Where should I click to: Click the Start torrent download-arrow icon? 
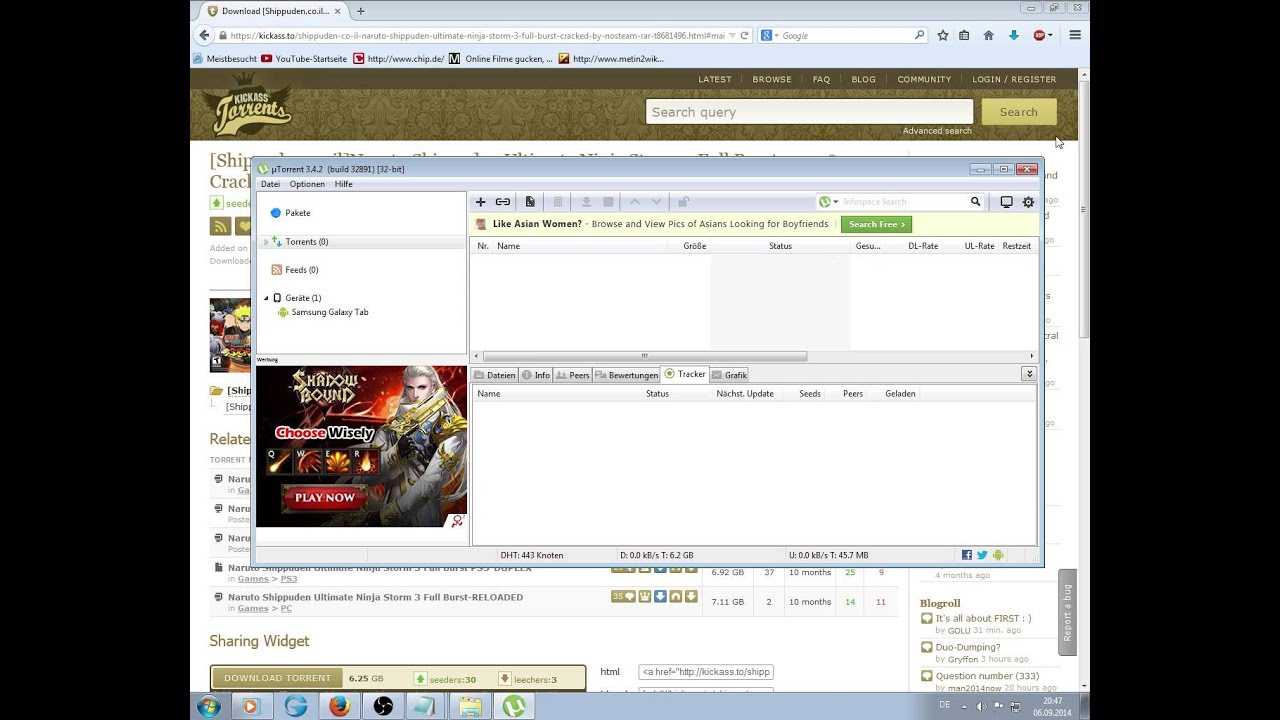point(587,202)
